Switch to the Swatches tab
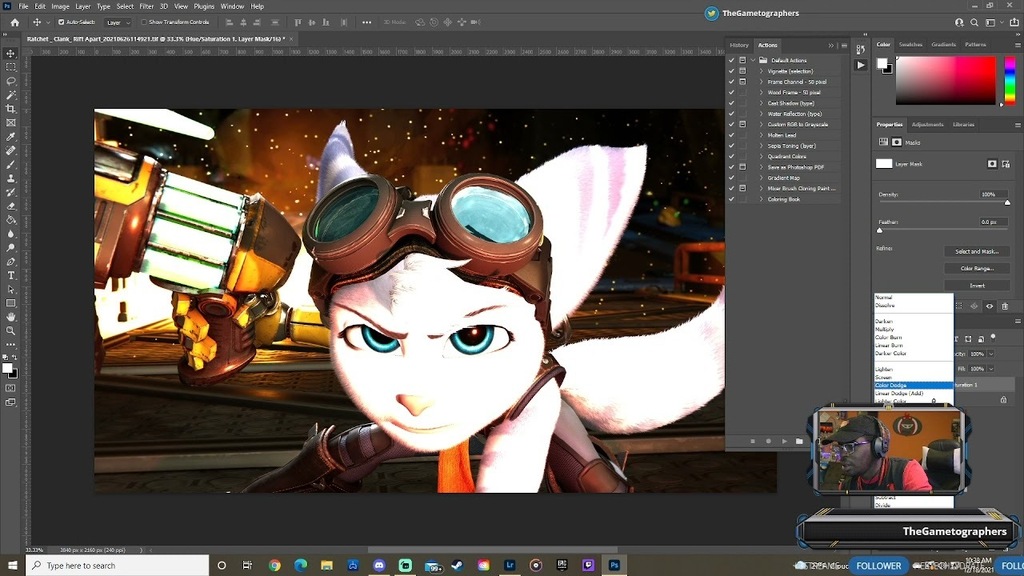The width and height of the screenshot is (1024, 576). [x=910, y=44]
